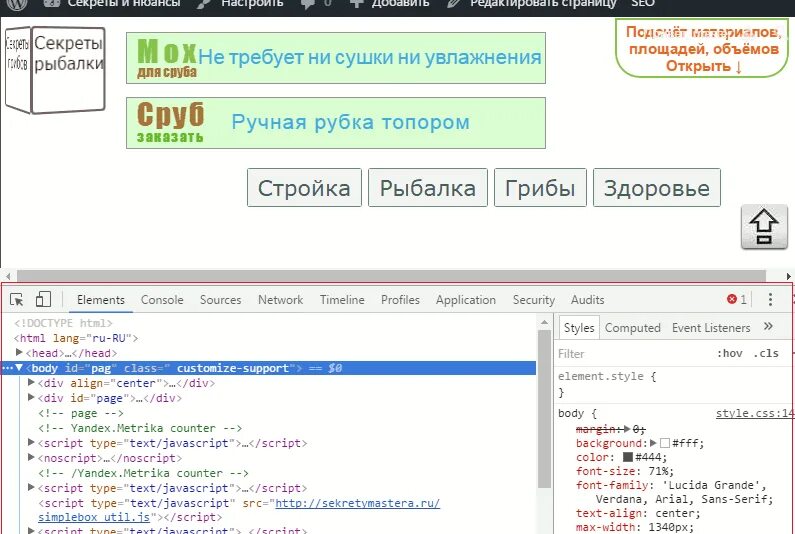Click the WordPress logo in admin bar
Screen dimensions: 795x534
click(18, 4)
